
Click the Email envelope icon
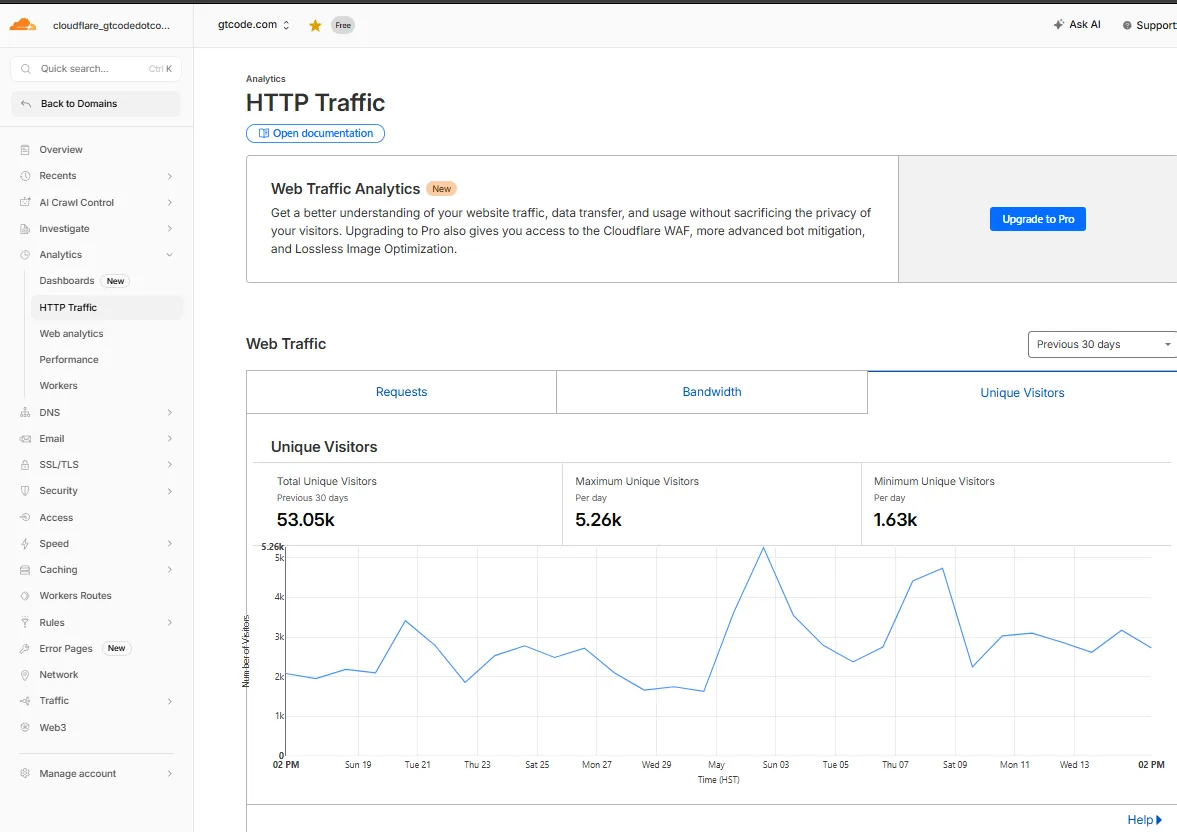25,439
